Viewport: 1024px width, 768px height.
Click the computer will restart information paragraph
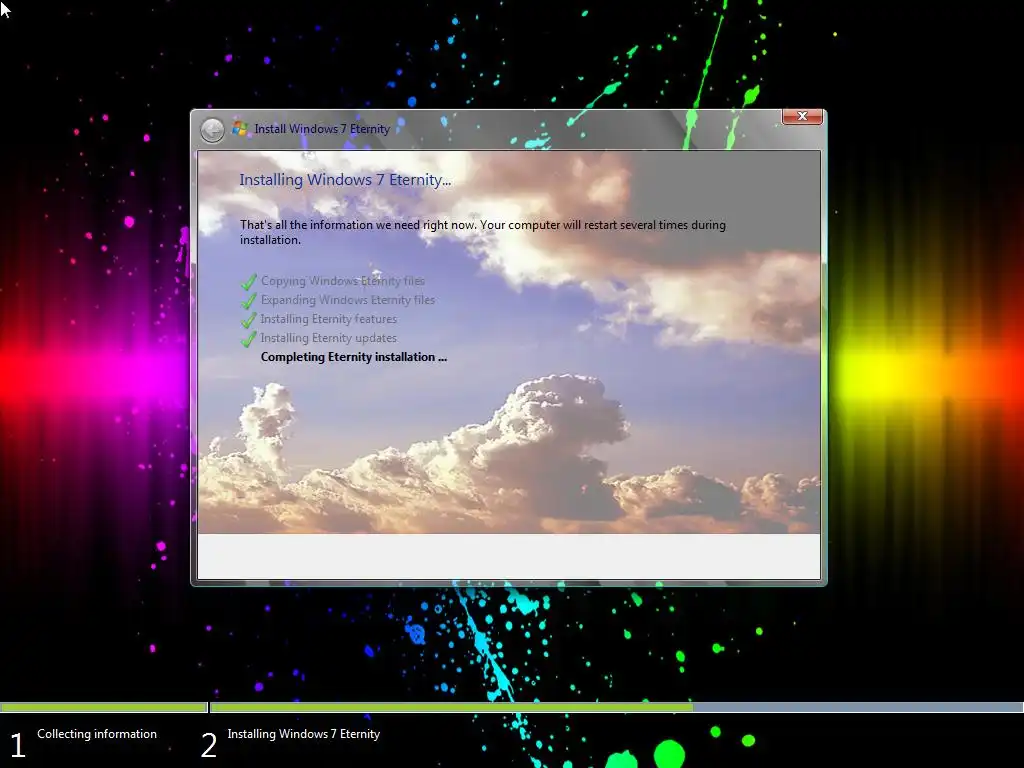pos(483,232)
